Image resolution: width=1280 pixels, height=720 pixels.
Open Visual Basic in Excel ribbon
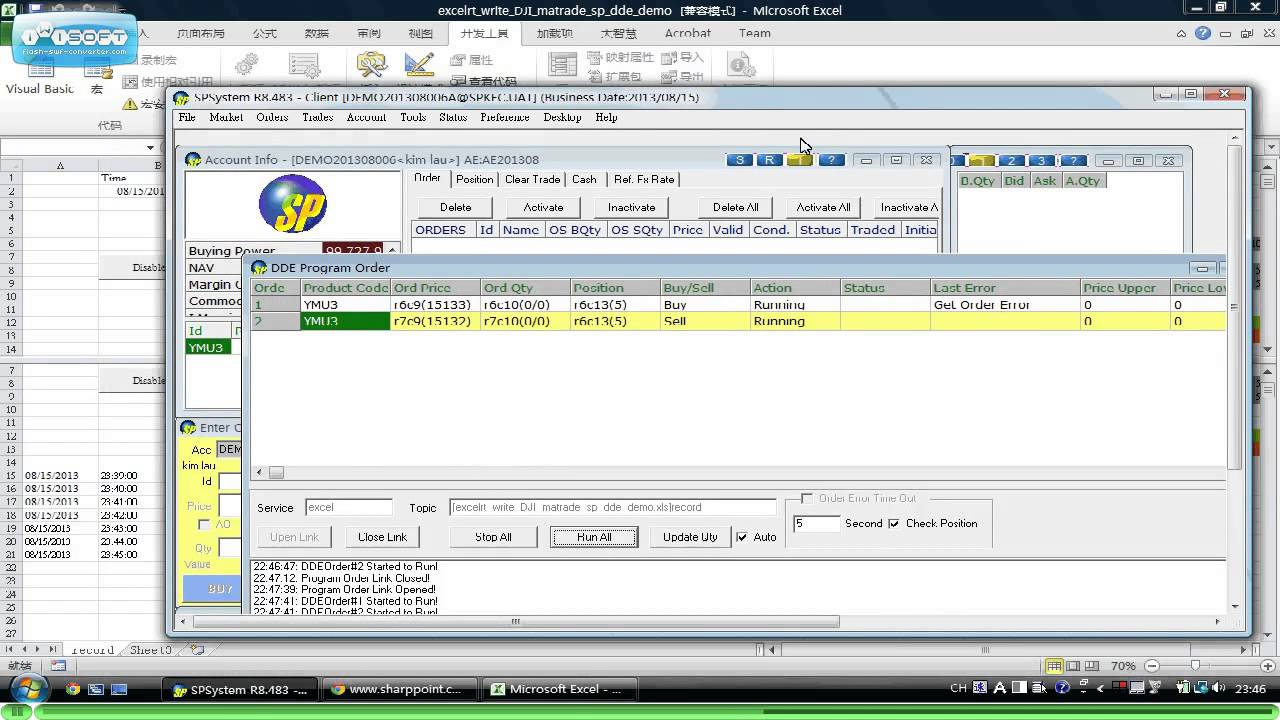(x=40, y=78)
